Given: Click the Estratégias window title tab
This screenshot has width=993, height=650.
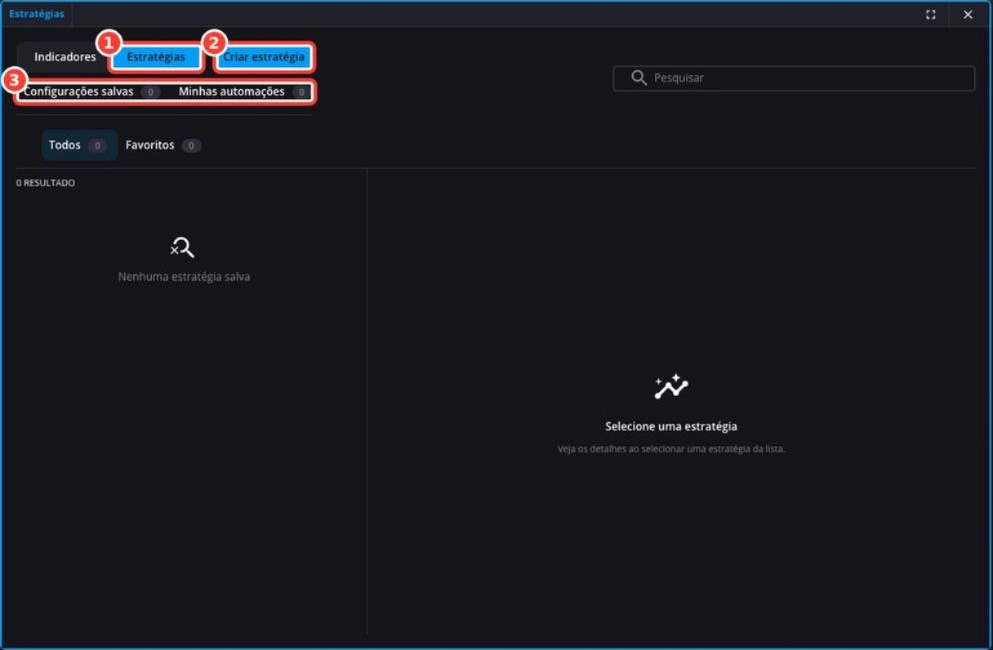Looking at the screenshot, I should pyautogui.click(x=37, y=14).
